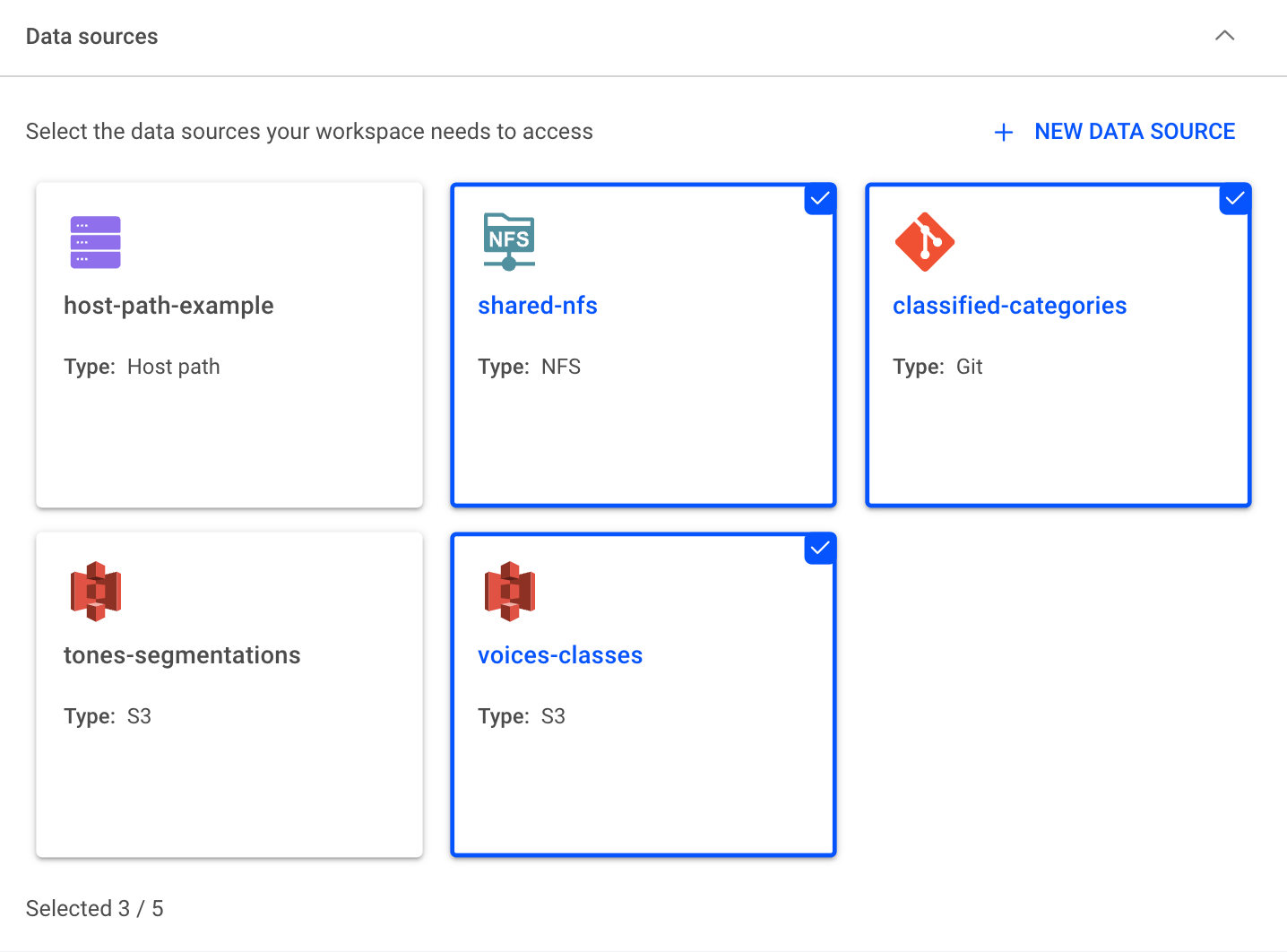
Task: Select the host-path-example card title
Action: point(168,306)
